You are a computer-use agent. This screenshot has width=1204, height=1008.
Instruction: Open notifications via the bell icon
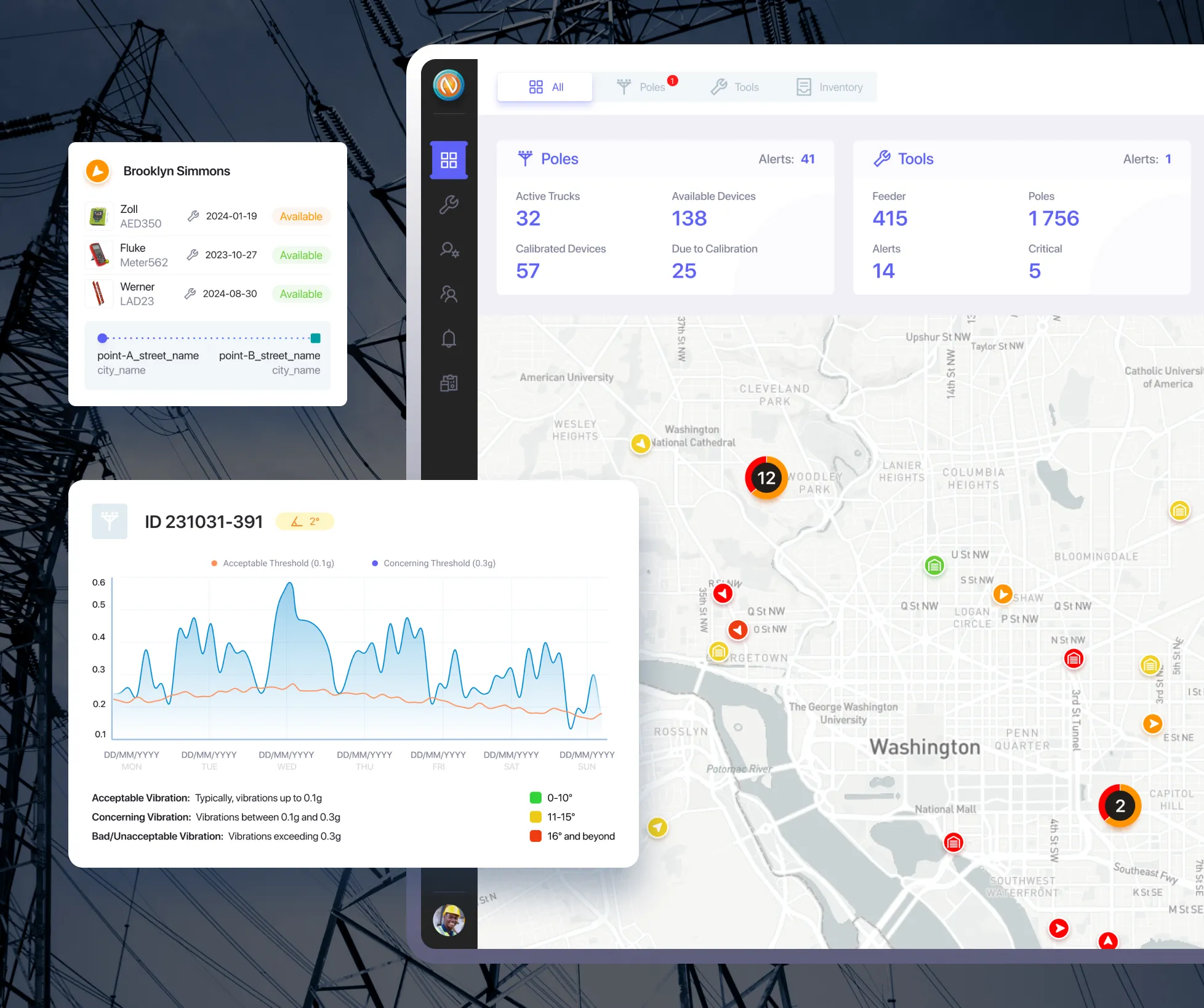tap(449, 338)
